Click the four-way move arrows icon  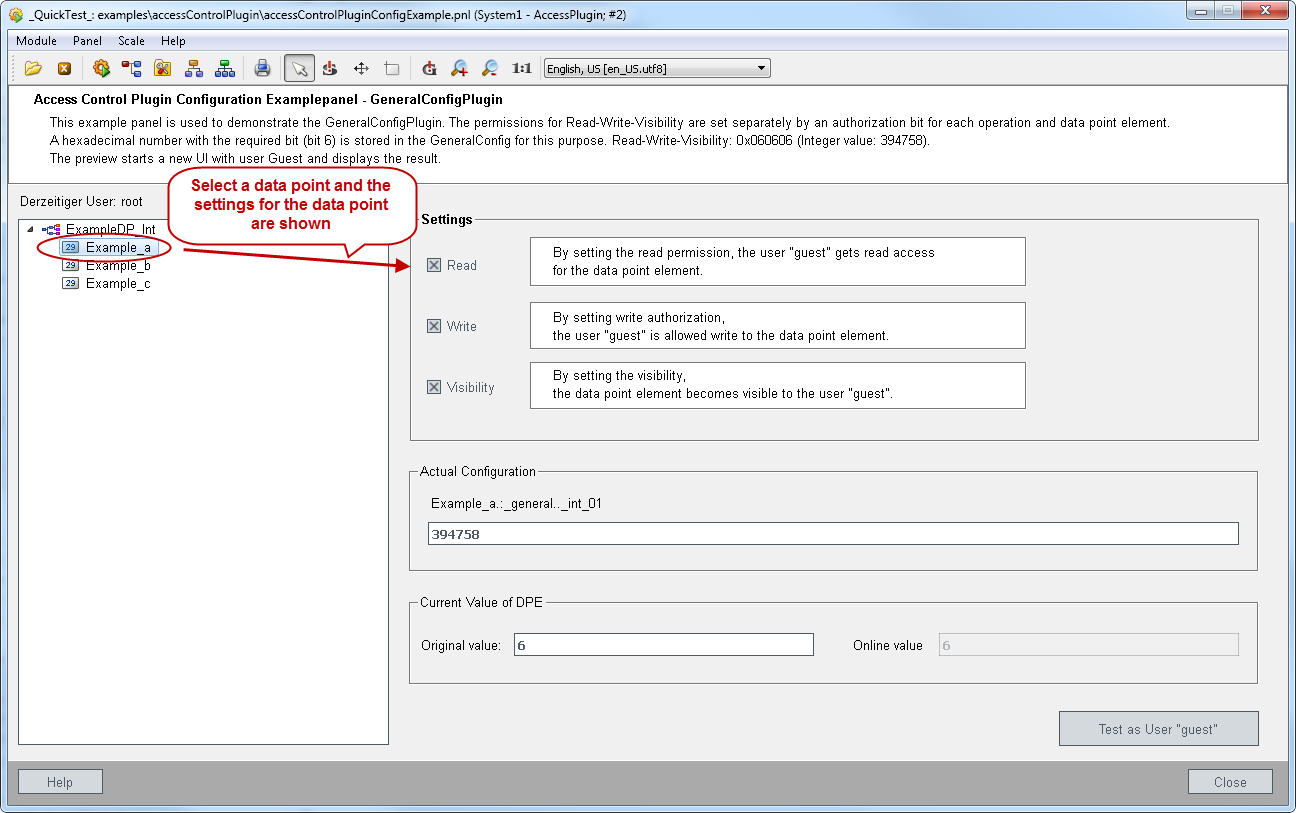pyautogui.click(x=361, y=69)
